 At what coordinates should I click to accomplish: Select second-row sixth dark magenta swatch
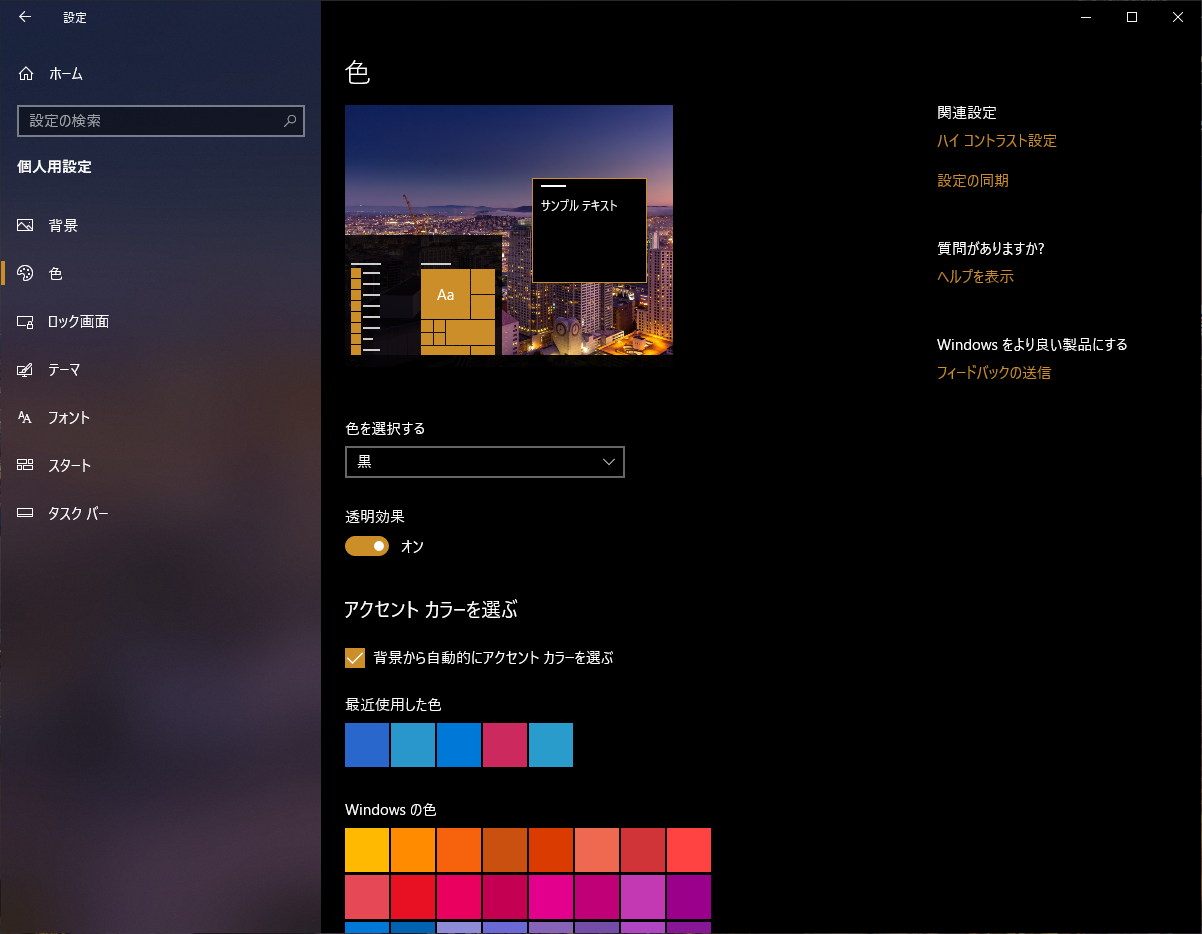(x=597, y=897)
